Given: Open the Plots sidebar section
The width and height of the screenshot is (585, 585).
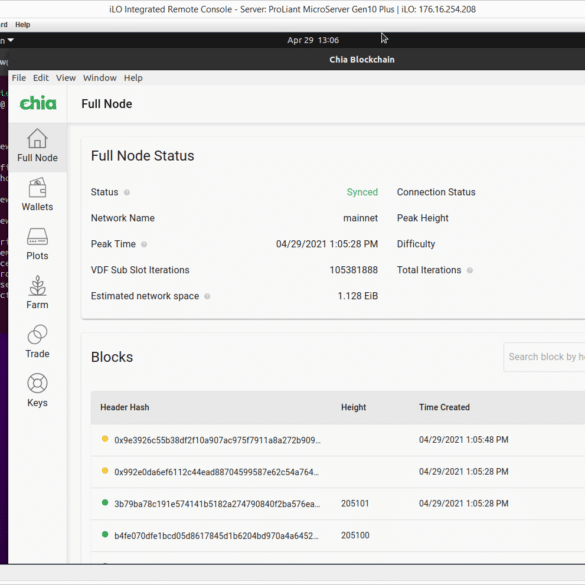Looking at the screenshot, I should (37, 244).
